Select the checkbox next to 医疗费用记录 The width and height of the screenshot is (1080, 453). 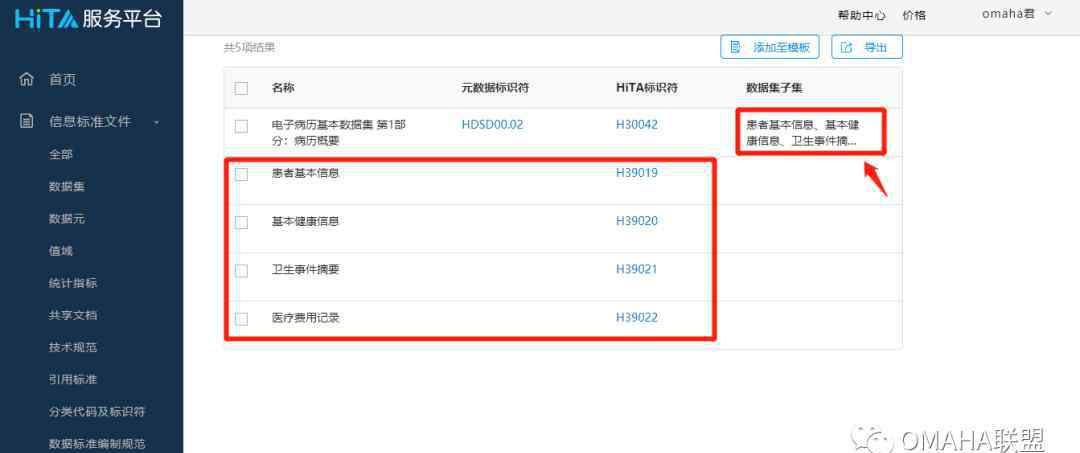pyautogui.click(x=241, y=318)
